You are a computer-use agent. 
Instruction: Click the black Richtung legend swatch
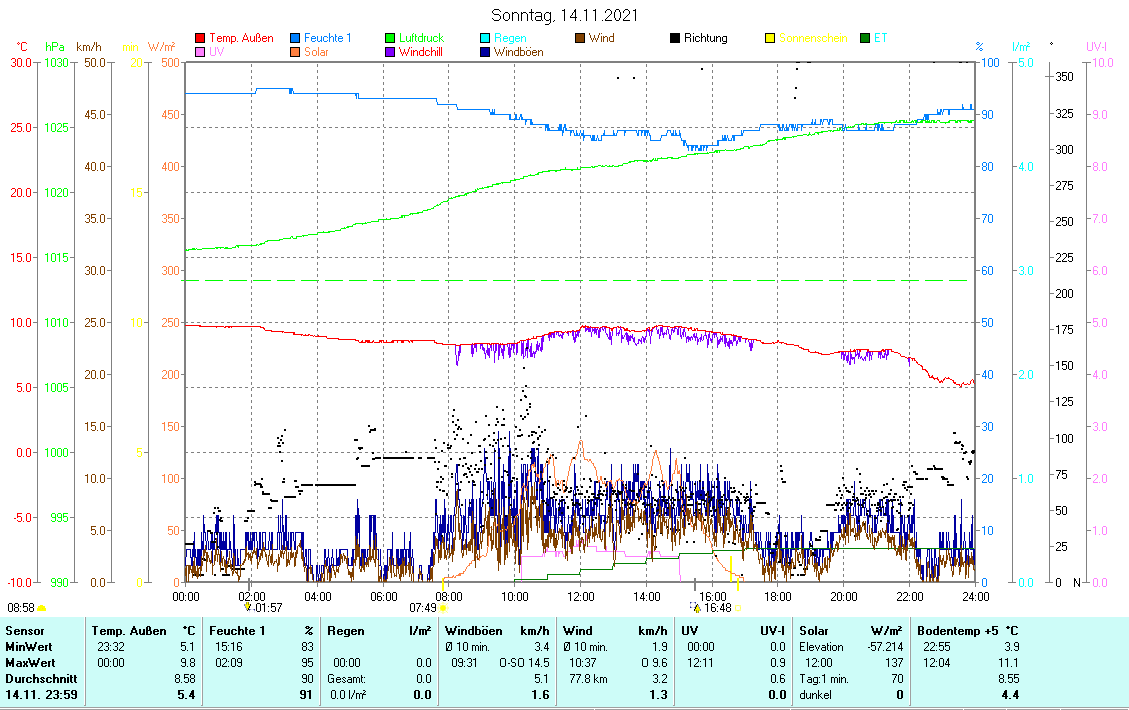pyautogui.click(x=675, y=39)
